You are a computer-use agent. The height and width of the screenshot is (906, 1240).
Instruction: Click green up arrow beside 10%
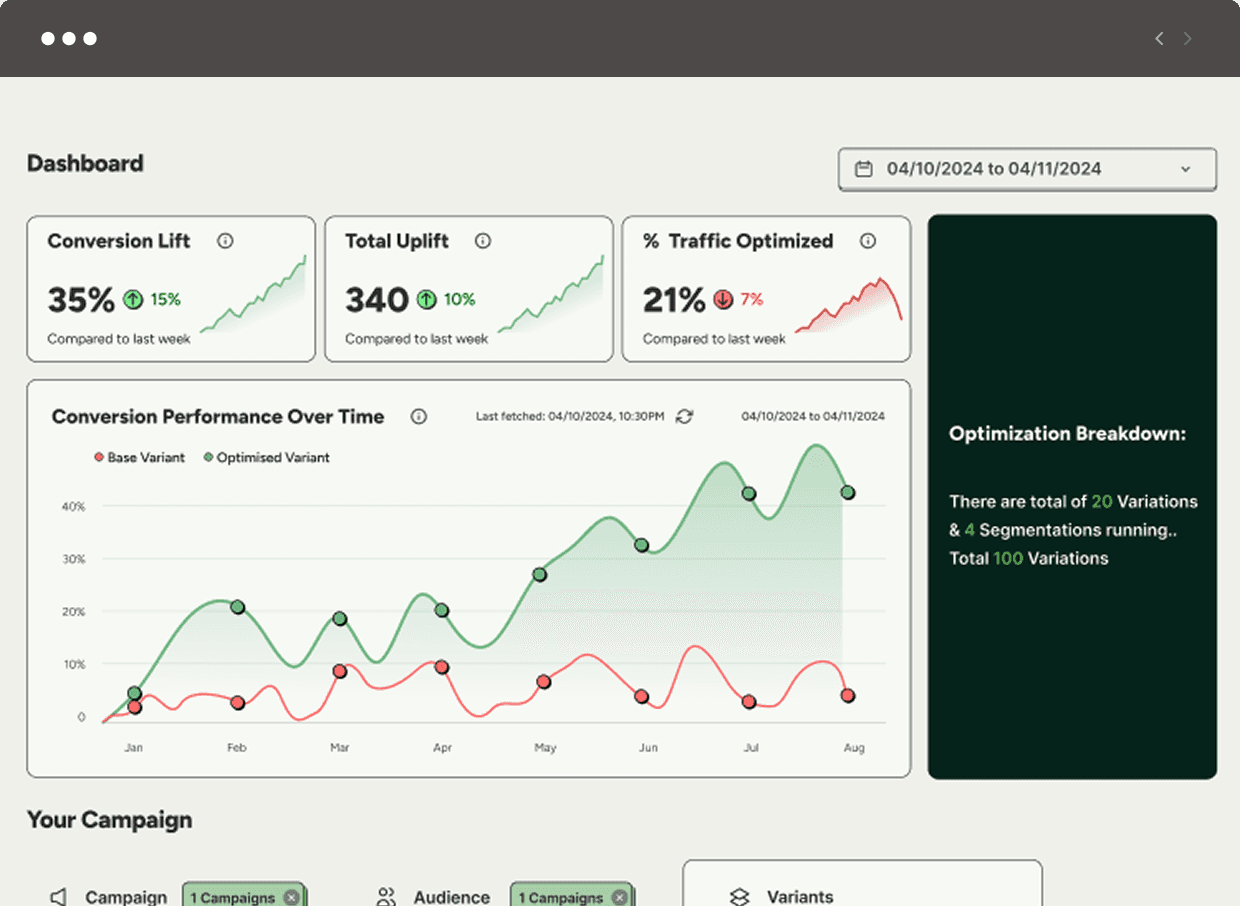coord(426,299)
